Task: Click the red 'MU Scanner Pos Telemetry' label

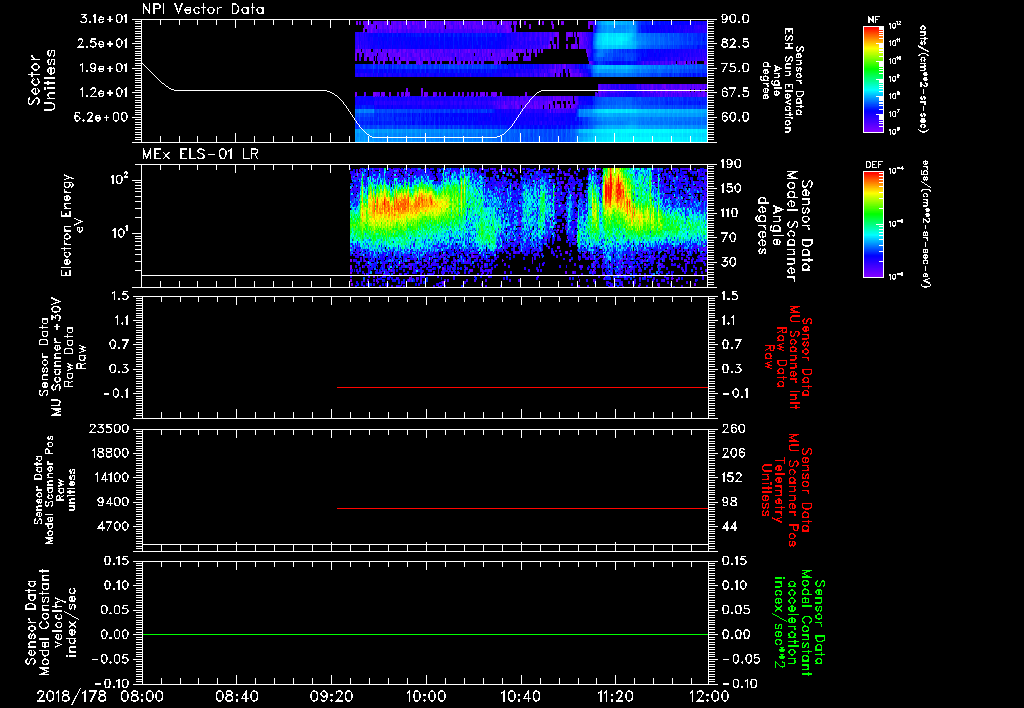Action: coord(787,490)
